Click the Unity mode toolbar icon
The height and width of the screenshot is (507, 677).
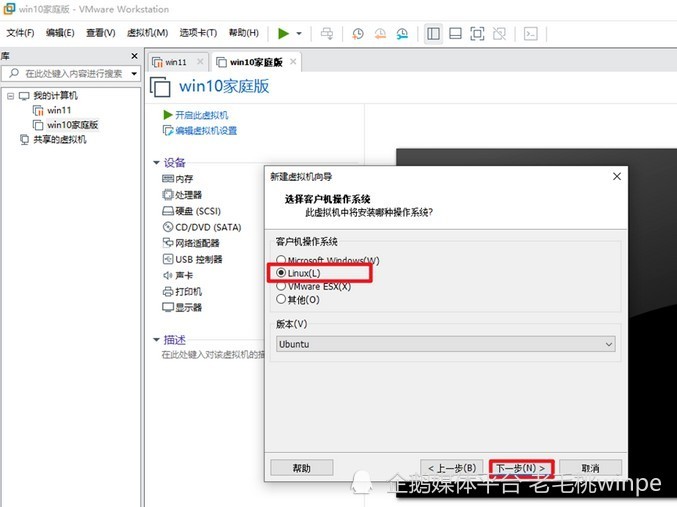(499, 34)
